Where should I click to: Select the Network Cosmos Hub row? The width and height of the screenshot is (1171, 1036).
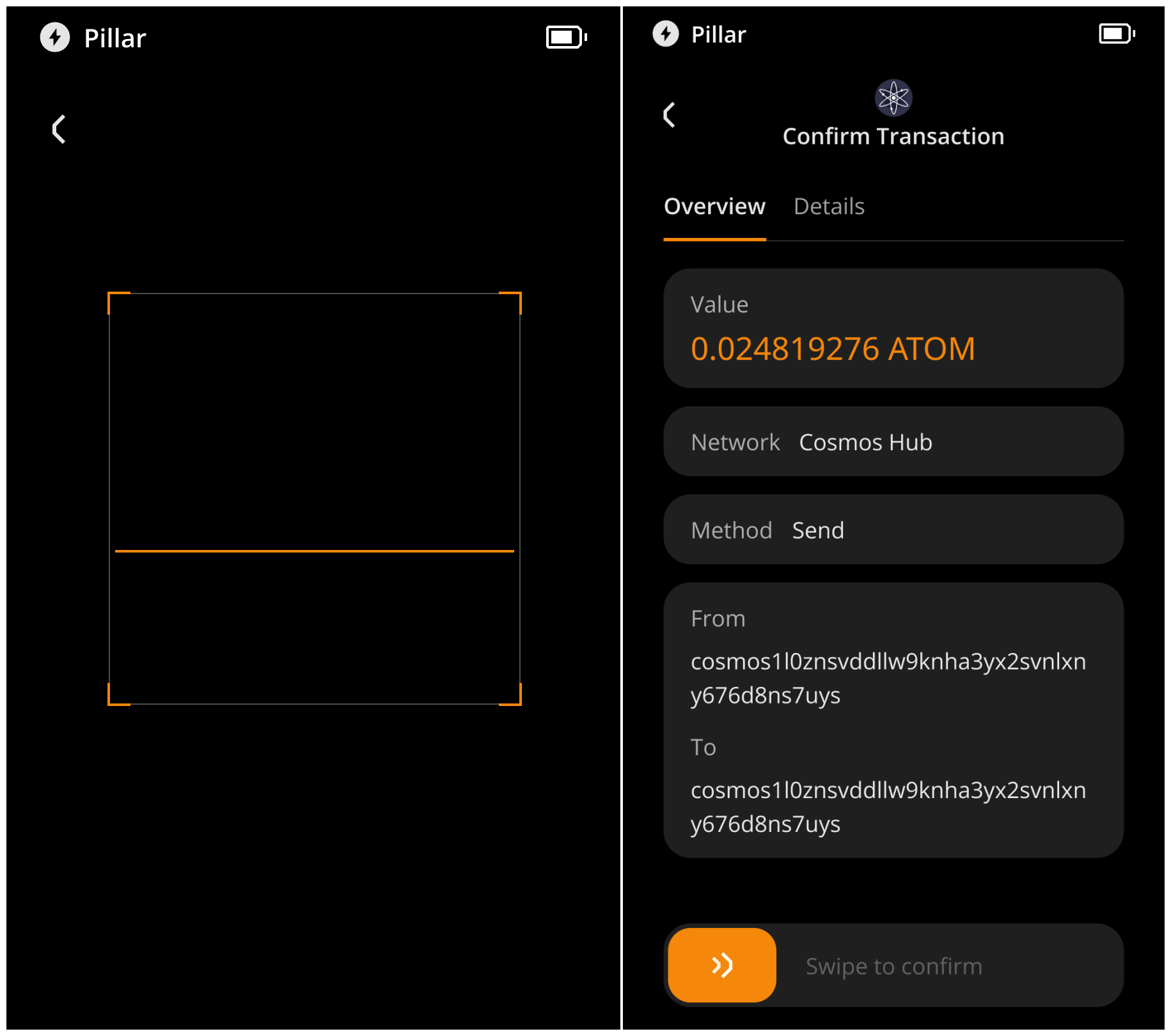point(893,442)
